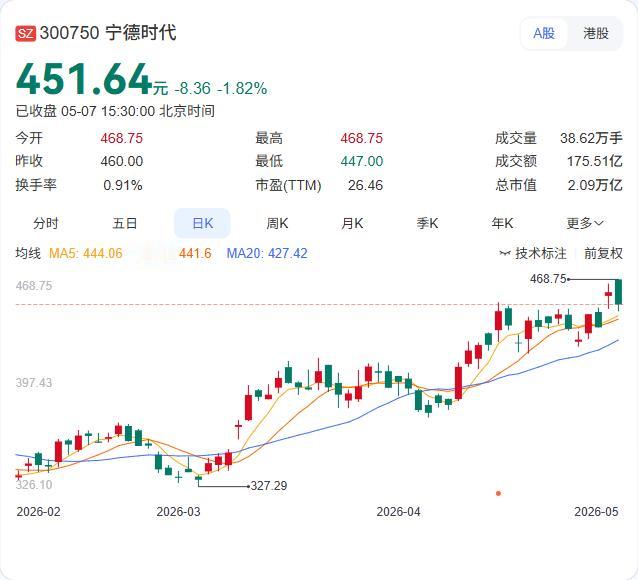Select the 周K chart tab
This screenshot has height=580, width=638.
(277, 223)
